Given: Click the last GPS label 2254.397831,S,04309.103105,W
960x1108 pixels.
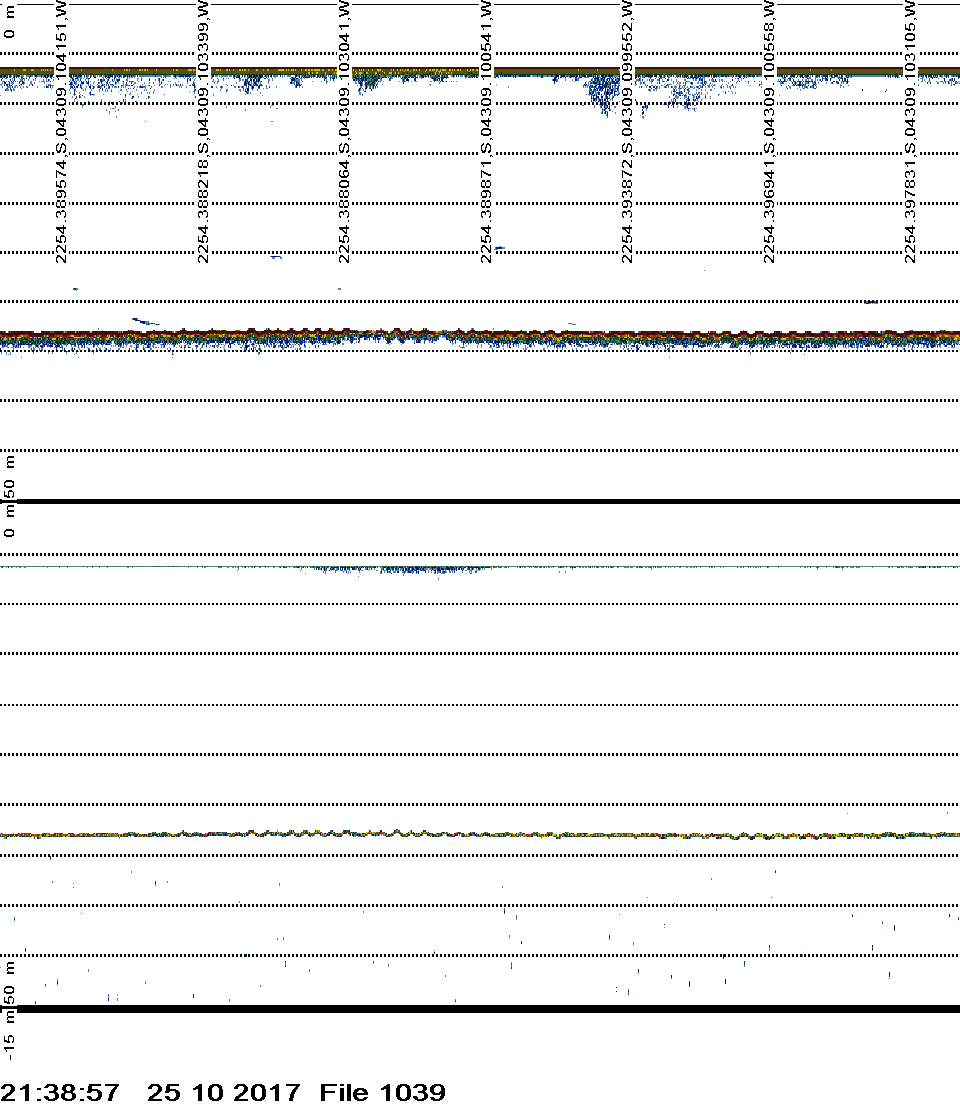Looking at the screenshot, I should click(x=910, y=132).
